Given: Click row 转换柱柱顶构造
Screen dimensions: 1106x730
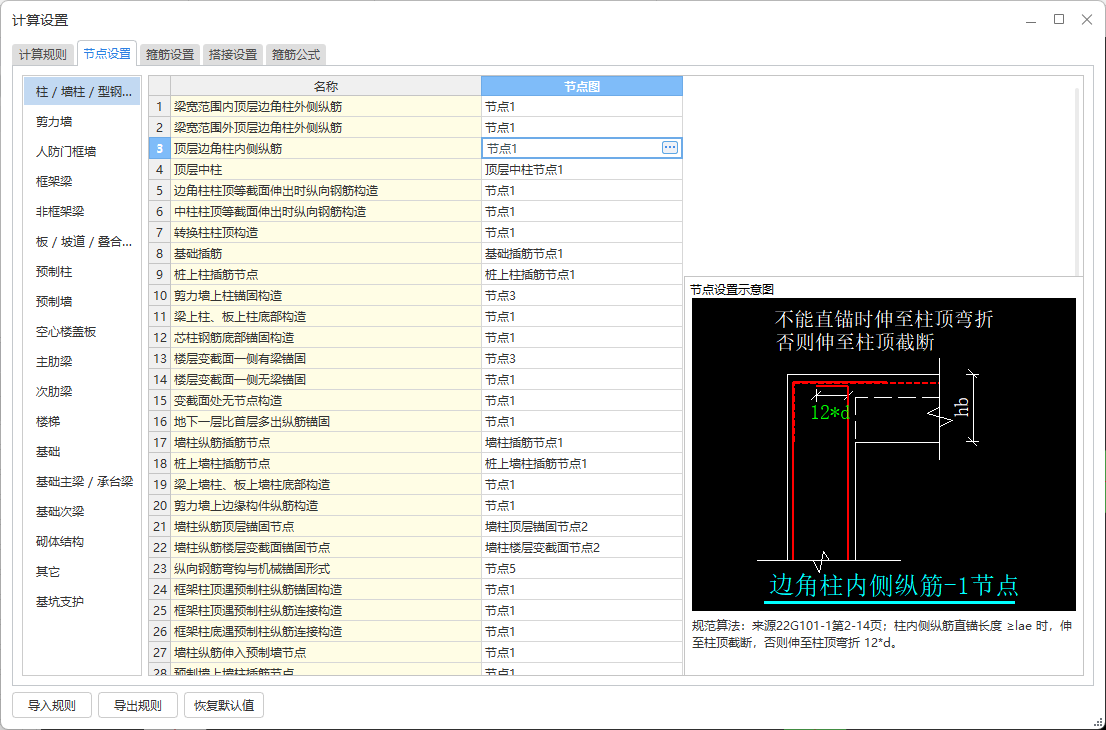Looking at the screenshot, I should 415,233.
